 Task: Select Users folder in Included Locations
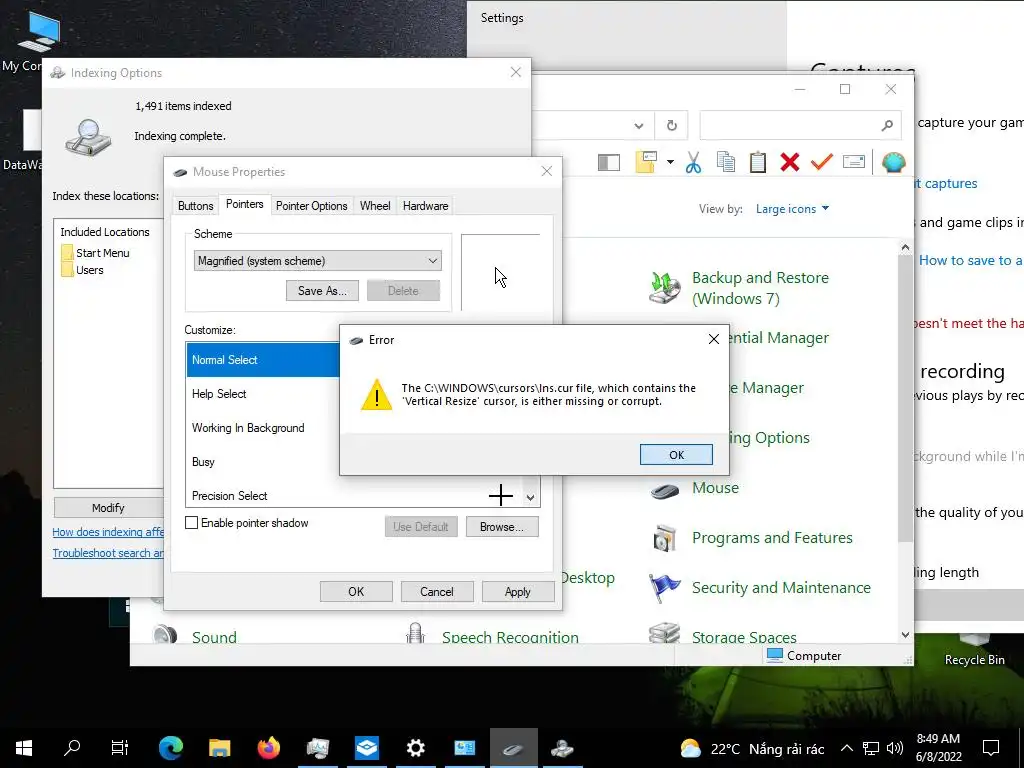click(x=82, y=270)
